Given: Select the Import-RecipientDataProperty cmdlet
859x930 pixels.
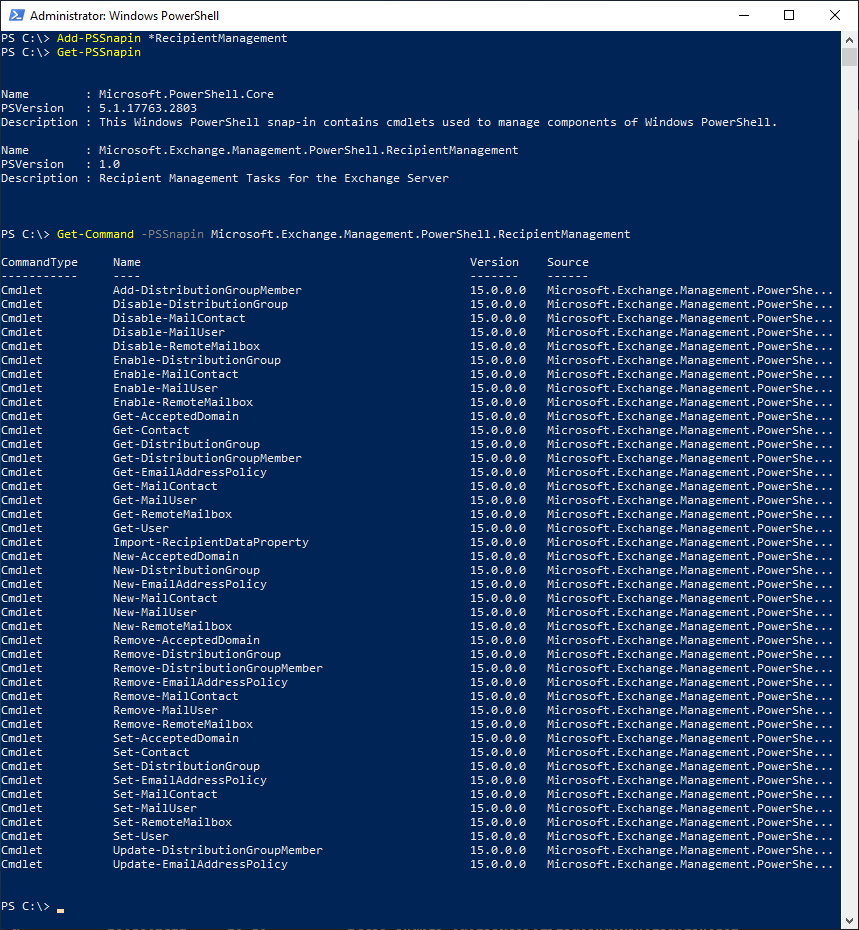Looking at the screenshot, I should click(x=211, y=542).
